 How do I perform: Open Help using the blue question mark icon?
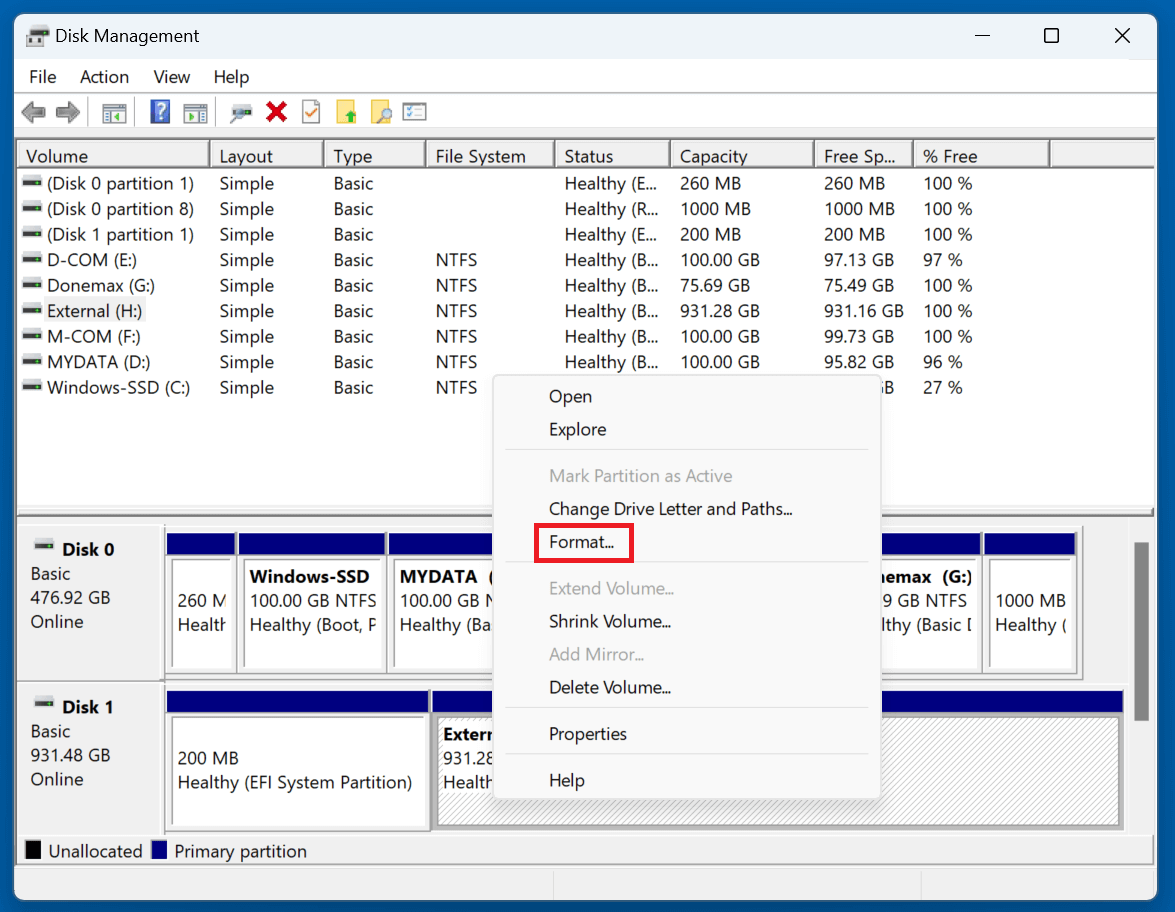[159, 111]
